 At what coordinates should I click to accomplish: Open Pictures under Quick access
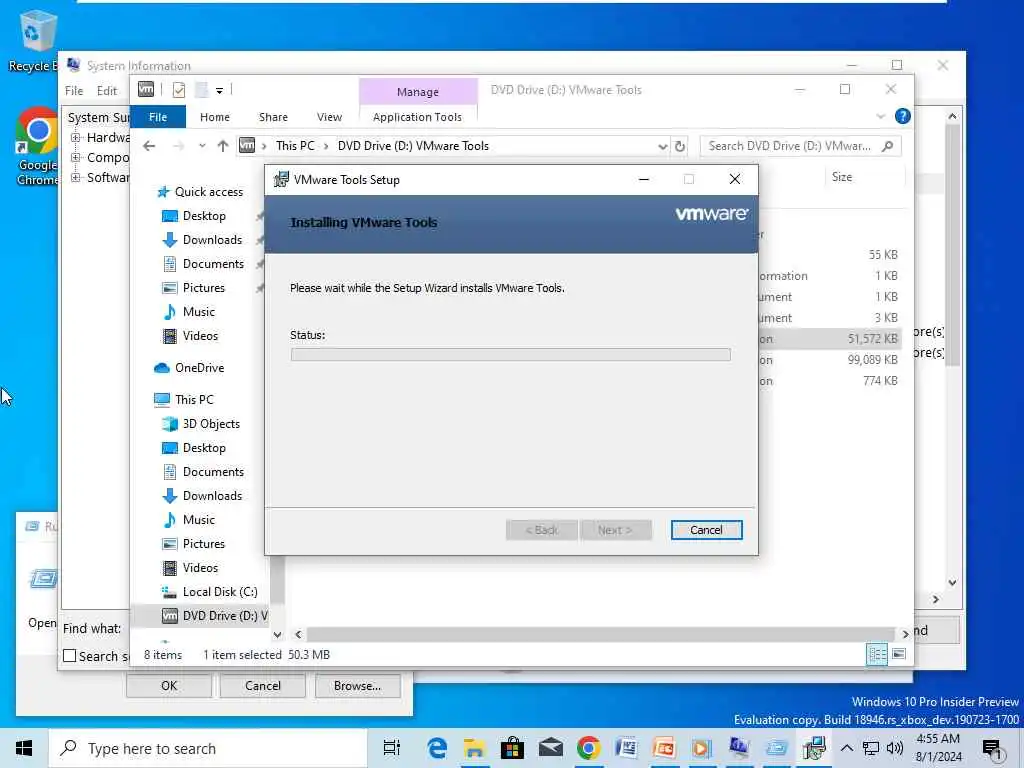tap(203, 288)
